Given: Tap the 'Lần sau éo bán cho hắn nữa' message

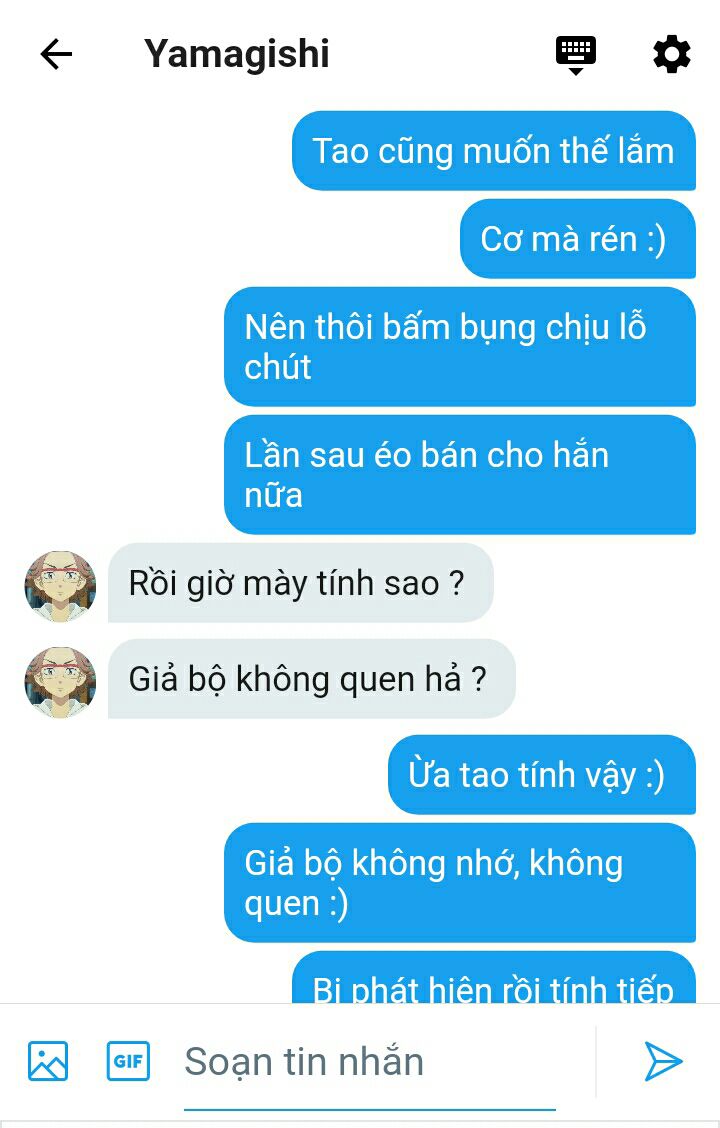Looking at the screenshot, I should 460,475.
